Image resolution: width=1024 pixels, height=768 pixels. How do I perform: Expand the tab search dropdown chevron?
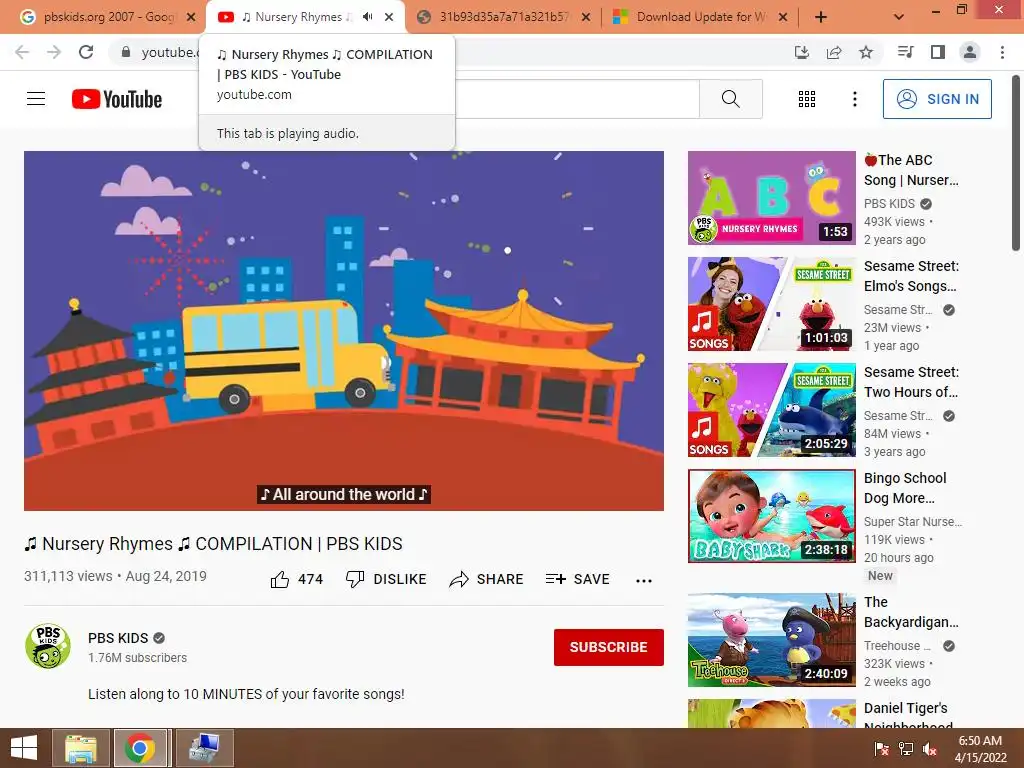899,17
